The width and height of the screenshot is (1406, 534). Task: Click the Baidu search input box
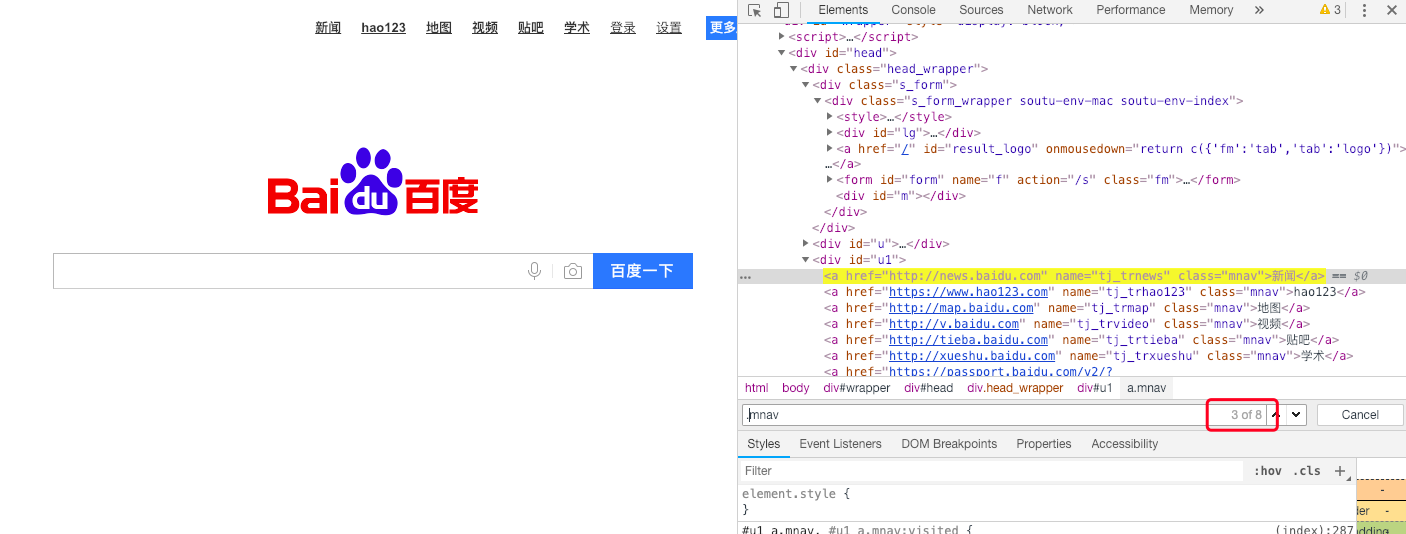click(323, 271)
